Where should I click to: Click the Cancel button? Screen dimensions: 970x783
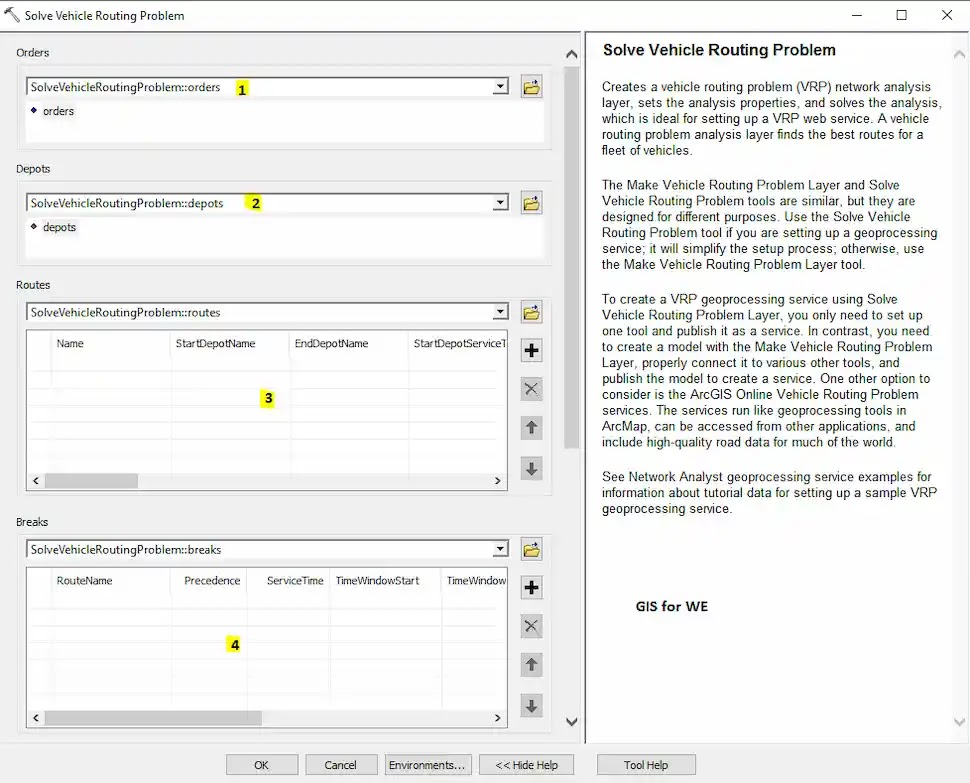coord(341,765)
